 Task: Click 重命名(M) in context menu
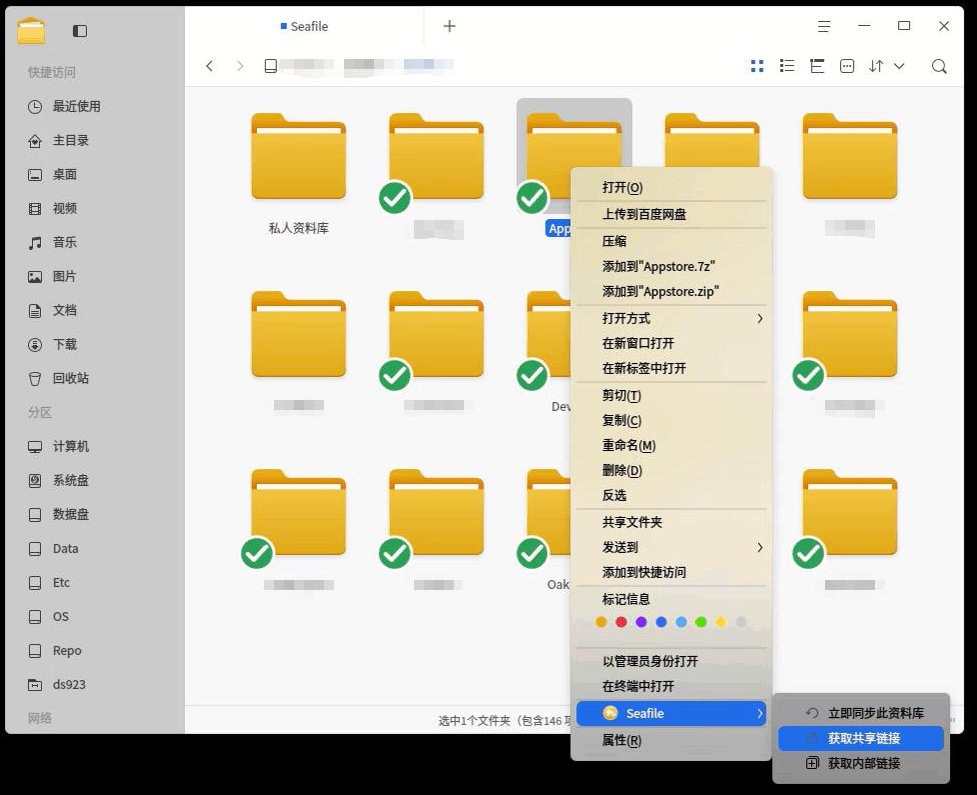(671, 445)
